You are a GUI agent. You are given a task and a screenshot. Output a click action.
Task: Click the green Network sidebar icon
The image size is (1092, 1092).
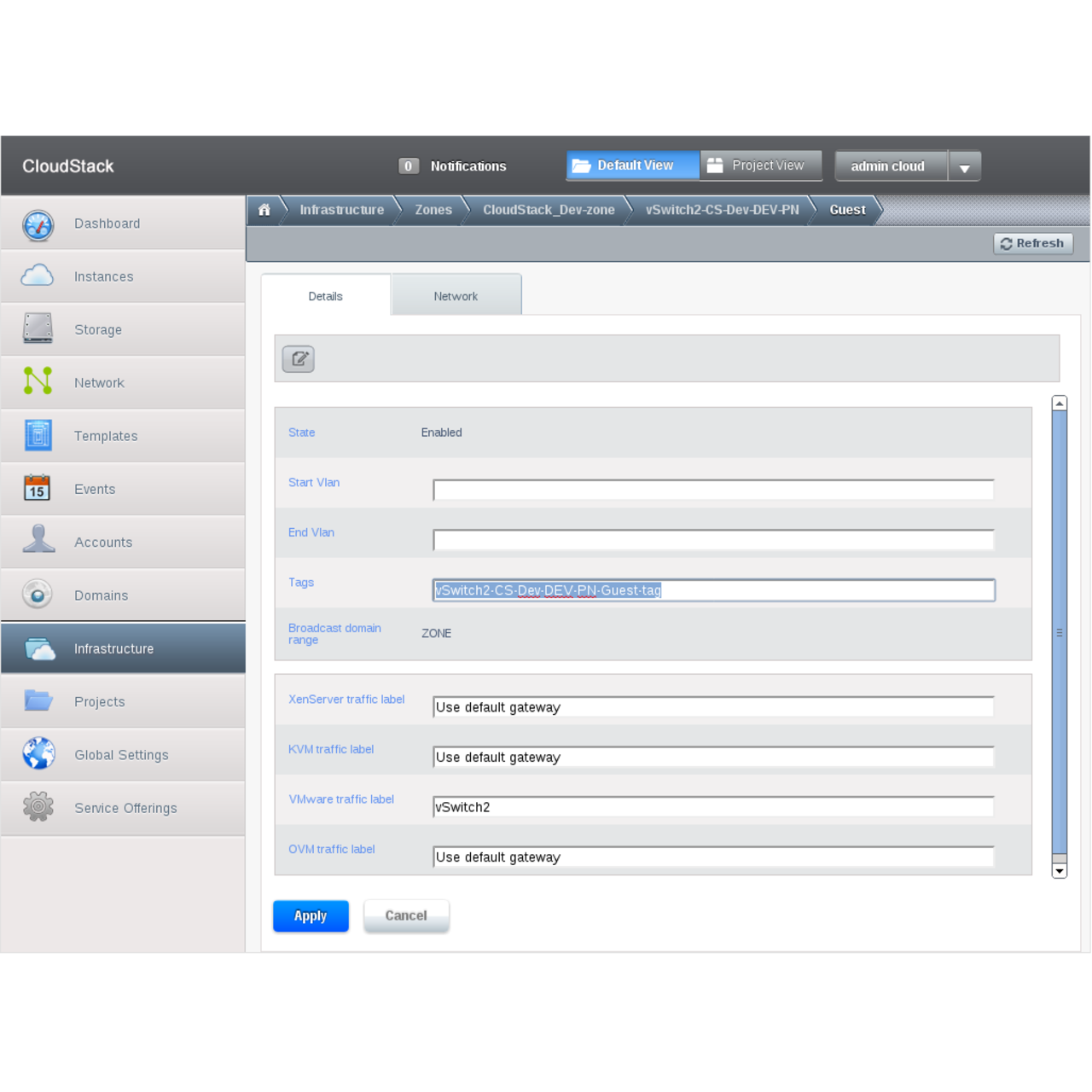38,381
